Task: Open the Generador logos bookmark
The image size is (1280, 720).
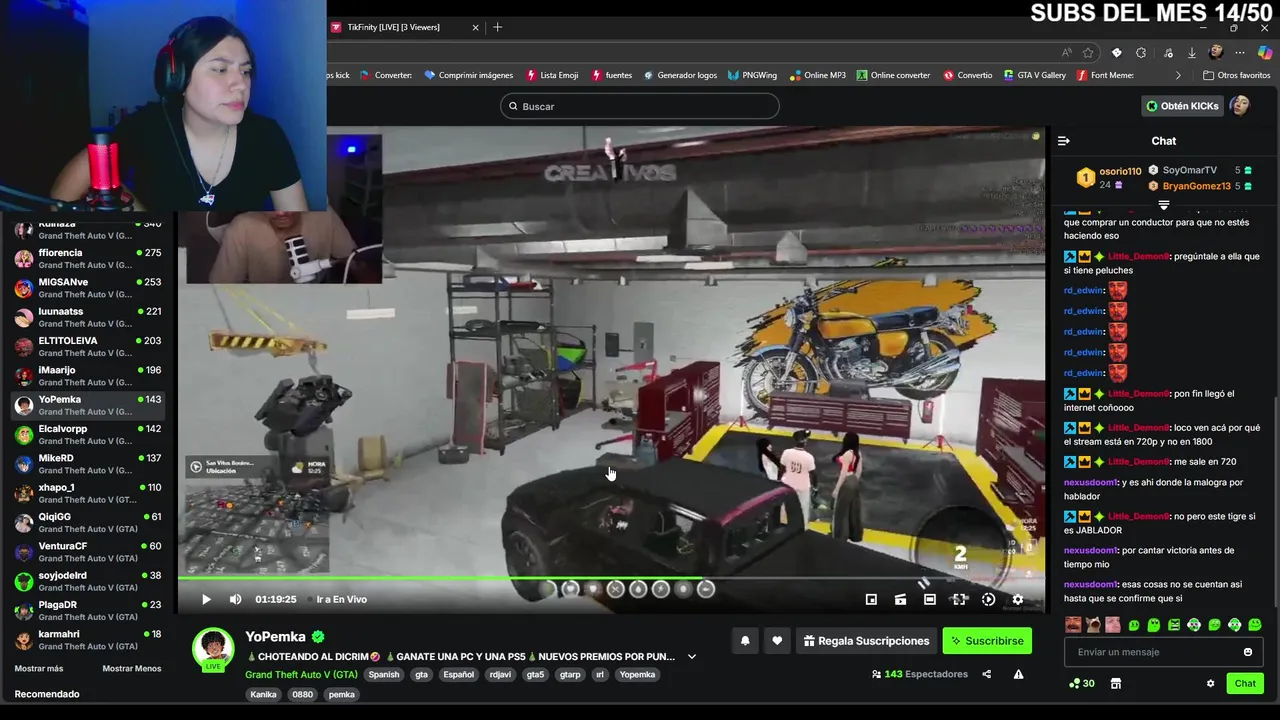Action: coord(679,75)
